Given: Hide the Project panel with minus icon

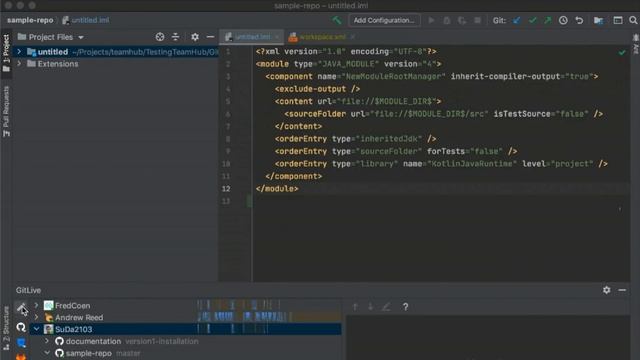Looking at the screenshot, I should (x=210, y=37).
